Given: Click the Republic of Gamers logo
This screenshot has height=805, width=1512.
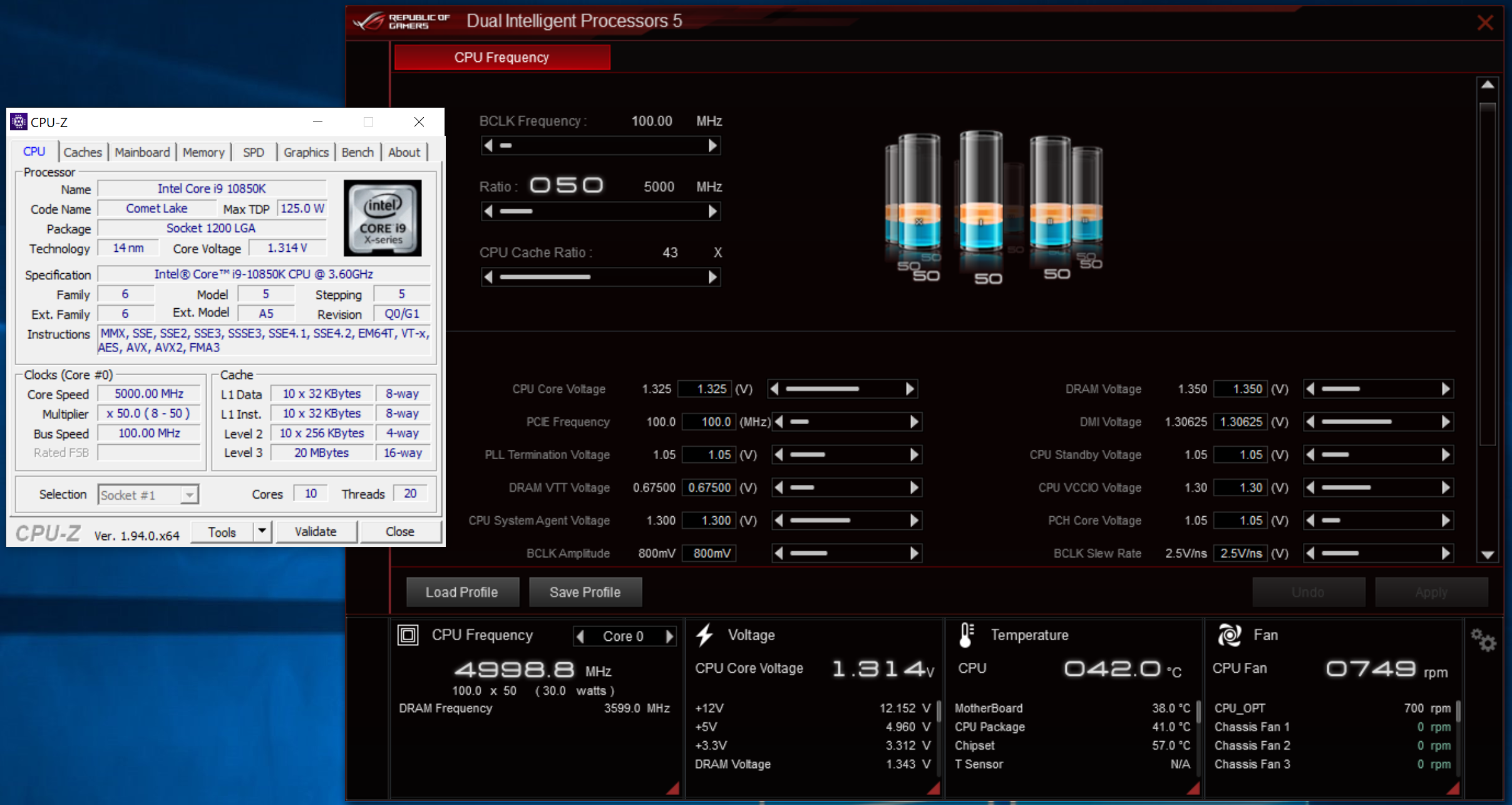Looking at the screenshot, I should [x=401, y=21].
